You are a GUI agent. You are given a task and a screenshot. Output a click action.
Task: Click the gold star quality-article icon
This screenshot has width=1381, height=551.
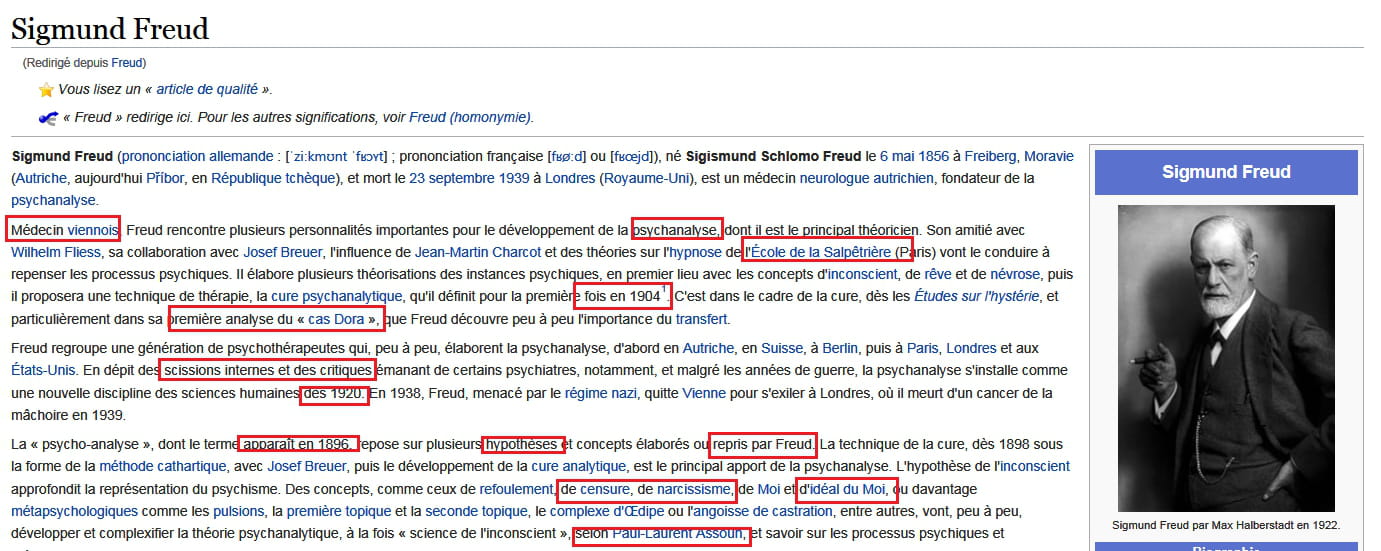coord(46,89)
